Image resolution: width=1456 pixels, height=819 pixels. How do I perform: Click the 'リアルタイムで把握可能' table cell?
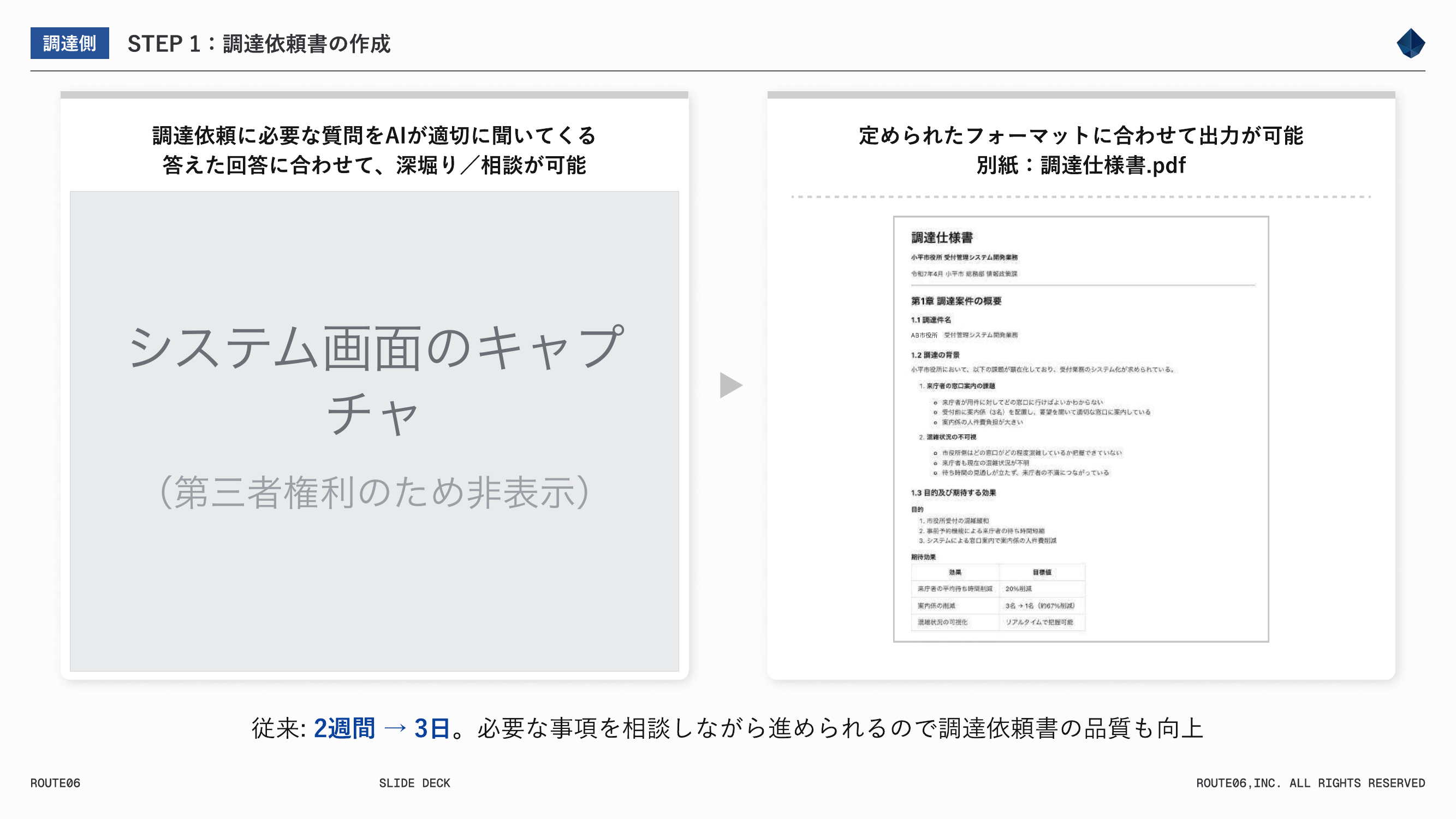[1042, 622]
